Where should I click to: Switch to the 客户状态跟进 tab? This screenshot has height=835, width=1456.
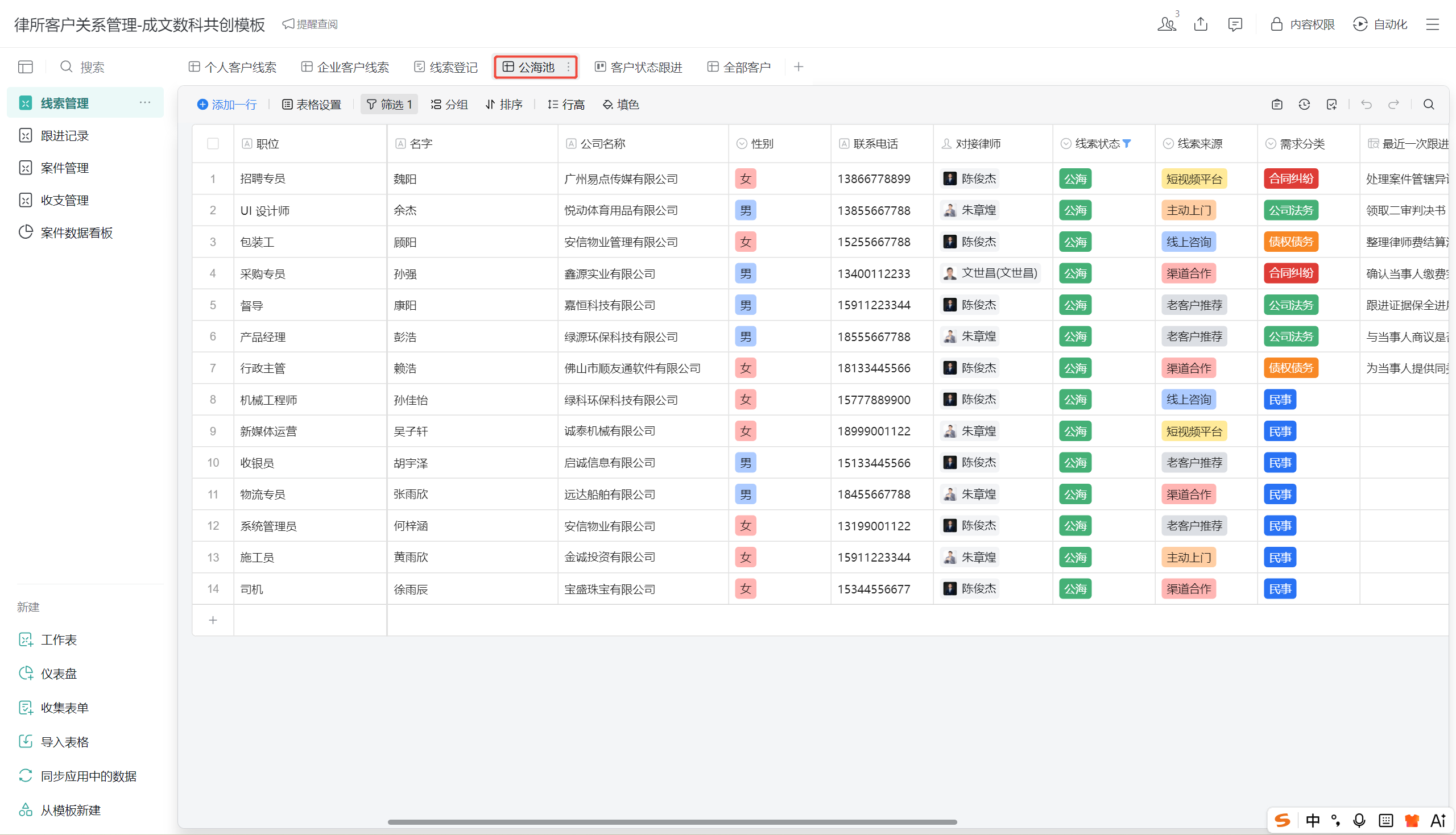[x=639, y=67]
